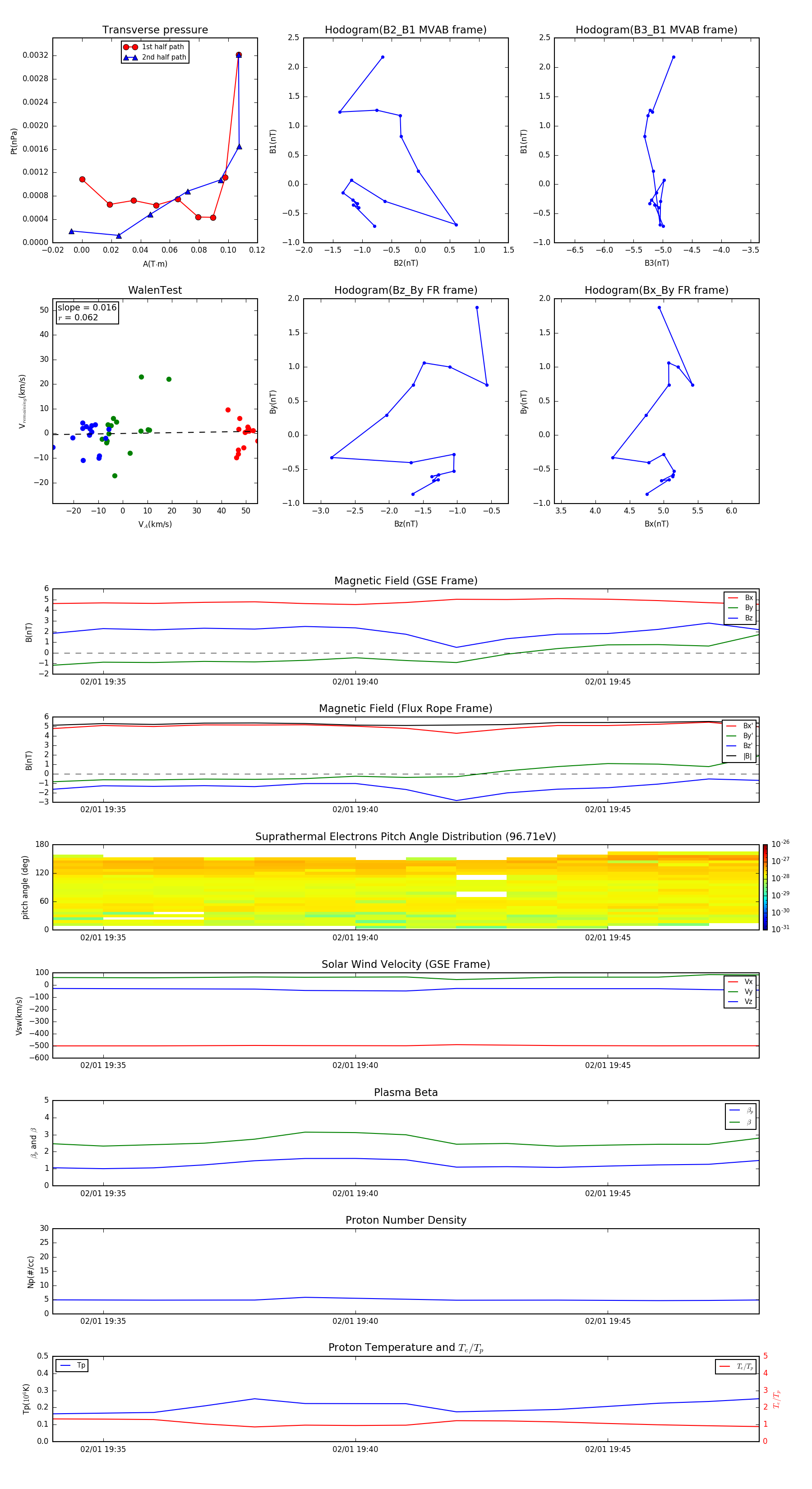812x1489 pixels.
Task: Click the "Tp(10^6K)" y-axis label
Action: coord(26,1399)
